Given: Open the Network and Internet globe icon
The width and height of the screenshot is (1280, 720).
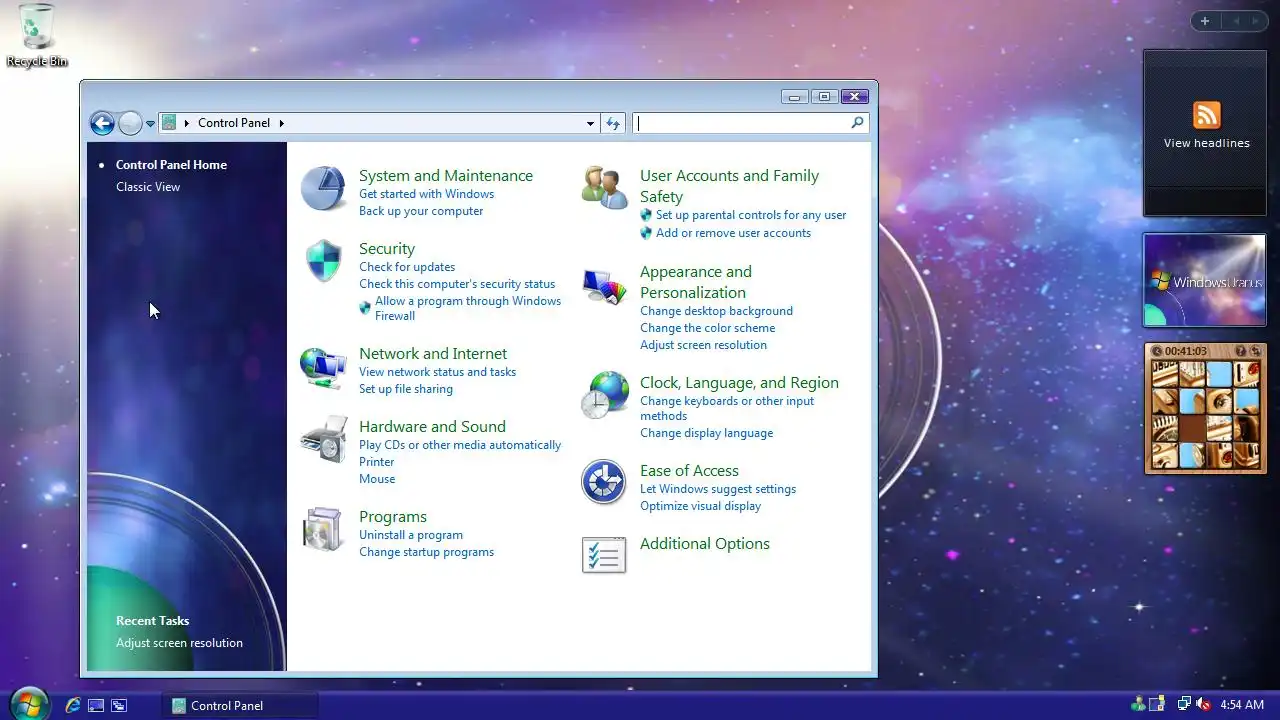Looking at the screenshot, I should pyautogui.click(x=323, y=367).
